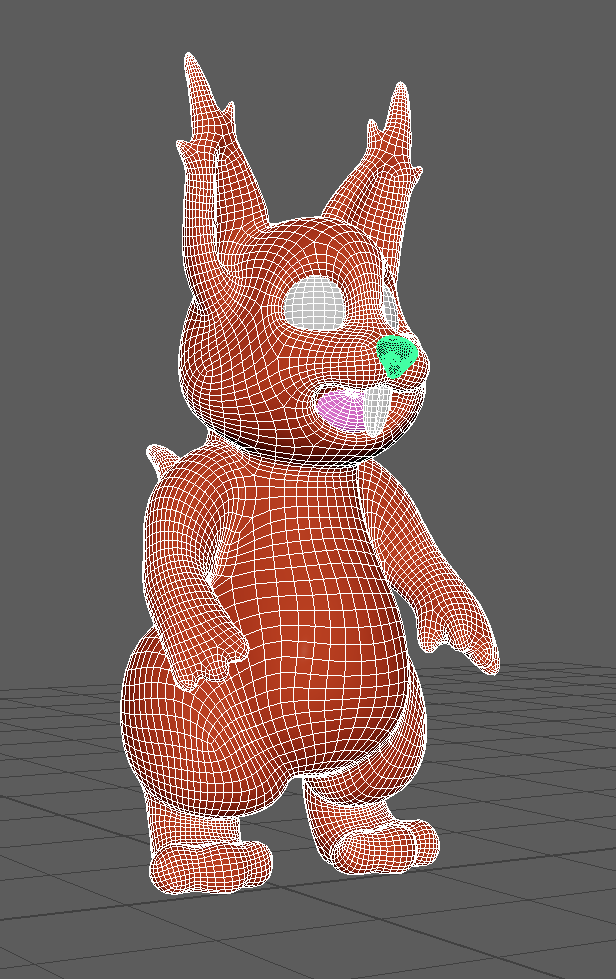Screen dimensions: 616x979
Task: Select the green nose mesh on the squirrel
Action: click(x=397, y=356)
